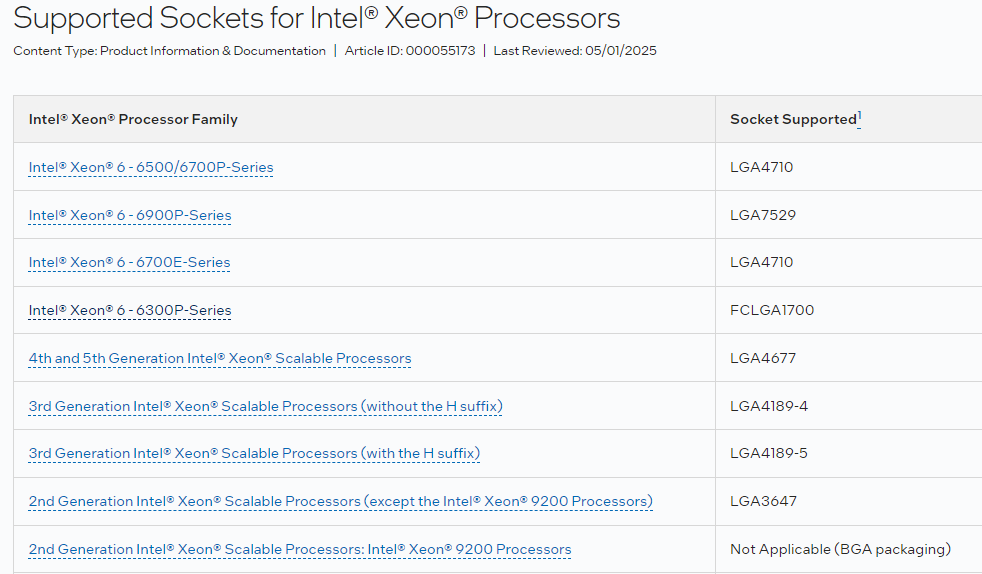Open 3rd Generation link without the H suffix

coord(265,406)
